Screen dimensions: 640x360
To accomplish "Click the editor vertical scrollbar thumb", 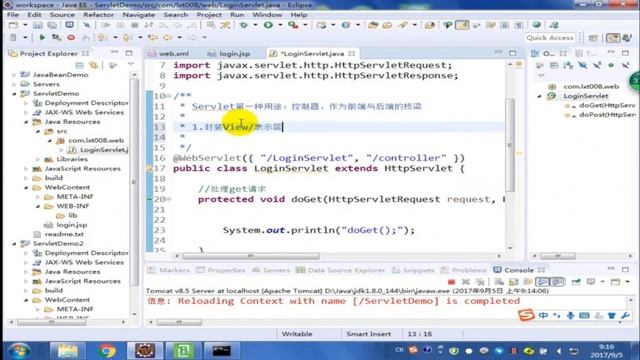I will click(x=510, y=144).
